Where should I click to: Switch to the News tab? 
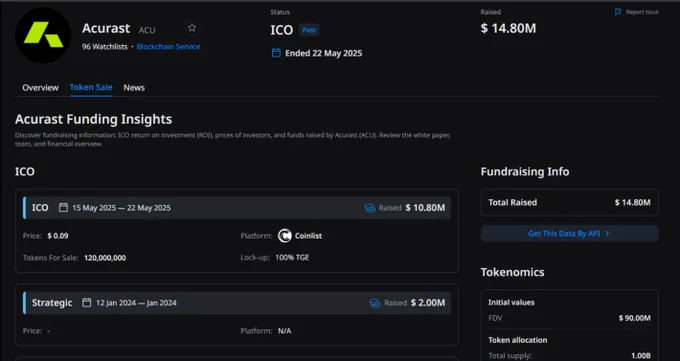[134, 88]
